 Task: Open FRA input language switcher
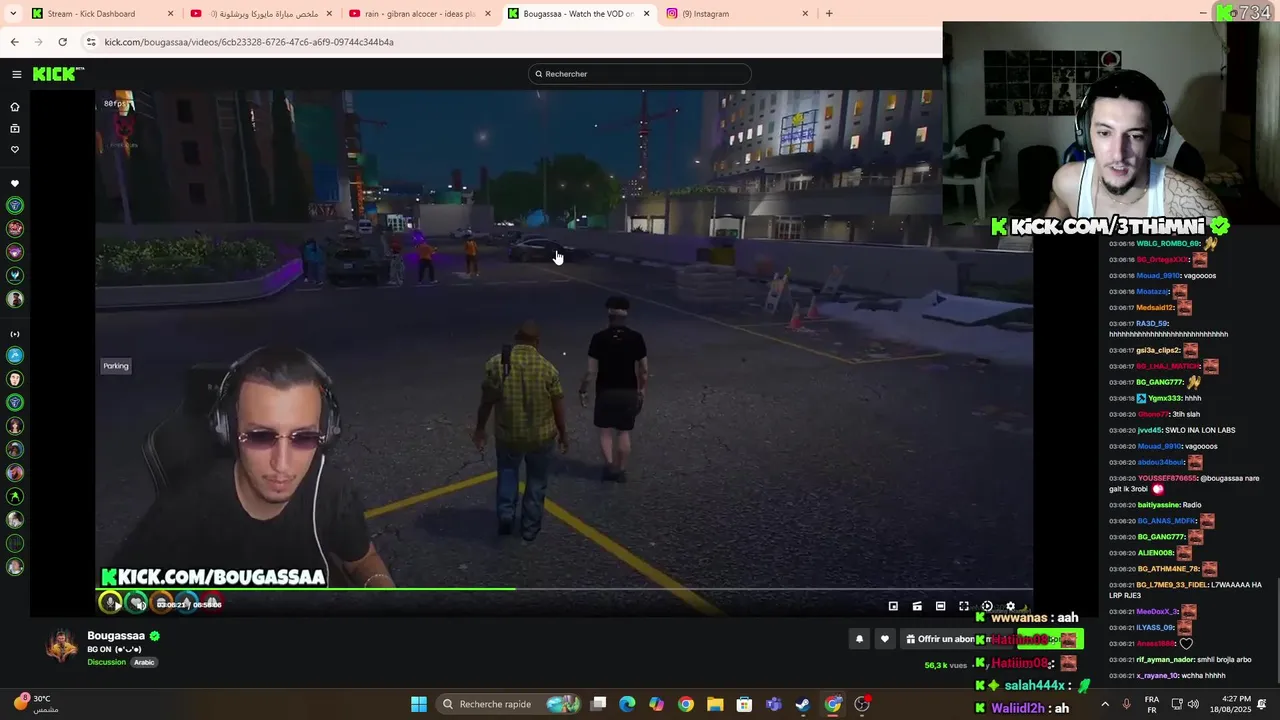tap(1152, 704)
